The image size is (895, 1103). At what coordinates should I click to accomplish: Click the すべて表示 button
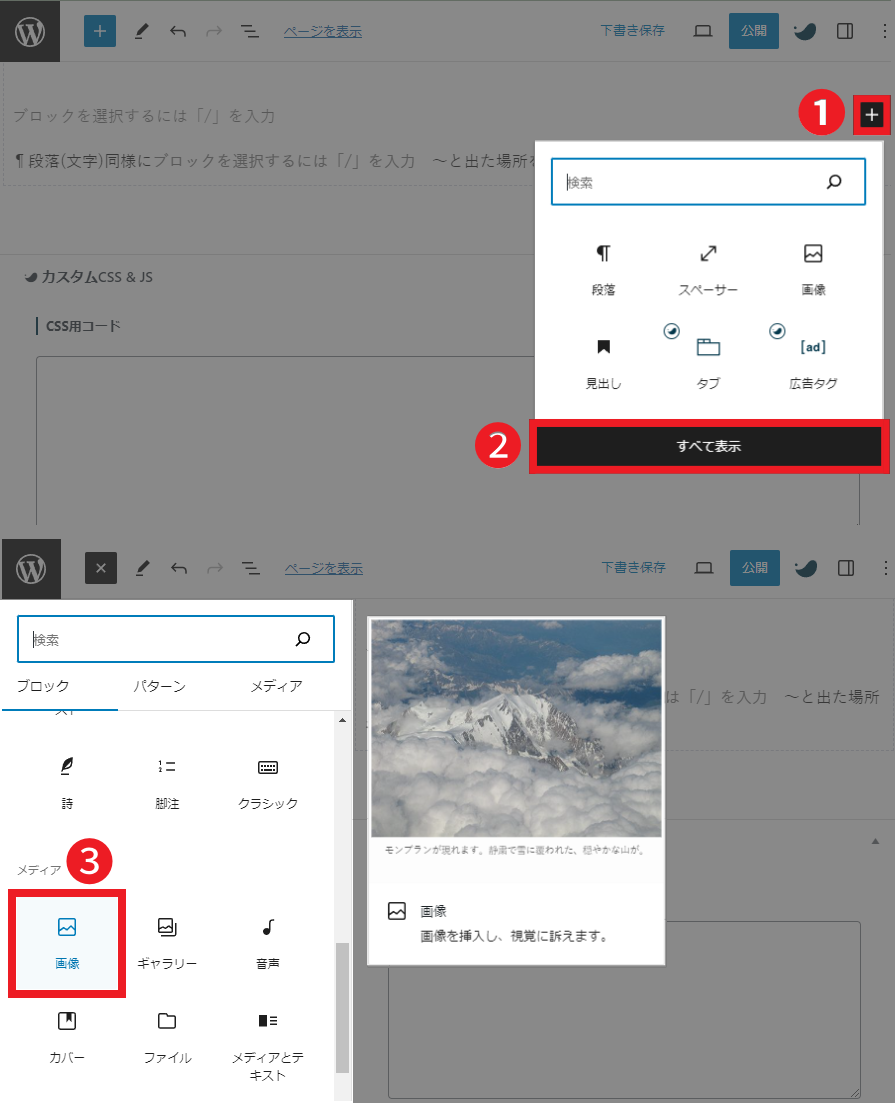(708, 447)
